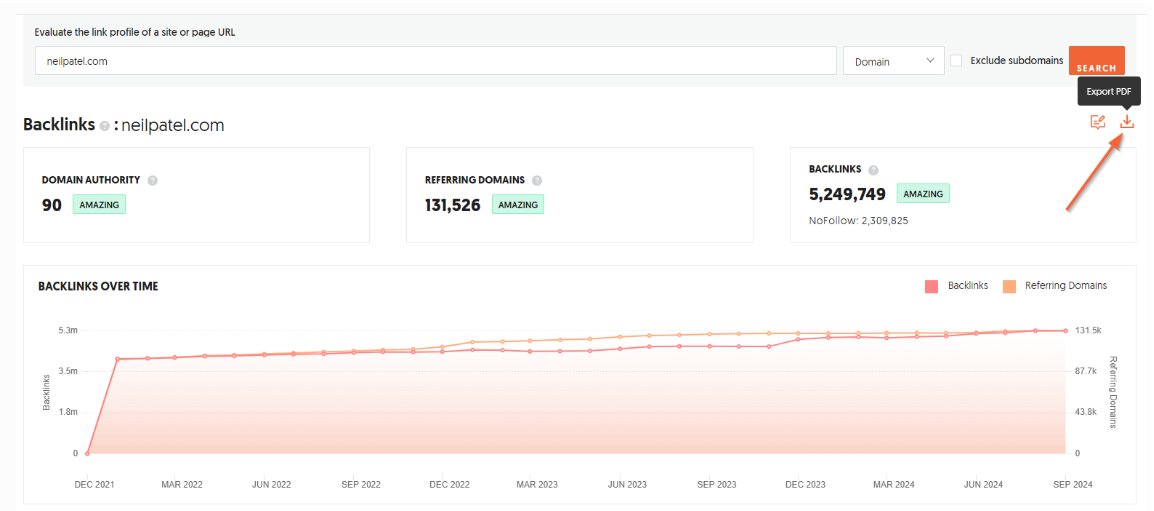The width and height of the screenshot is (1154, 511).
Task: Toggle Referring Domains series via legend label
Action: coord(1065,286)
